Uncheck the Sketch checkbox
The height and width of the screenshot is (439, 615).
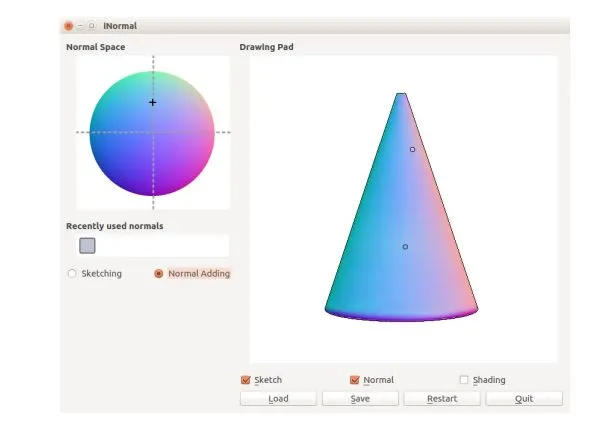246,380
